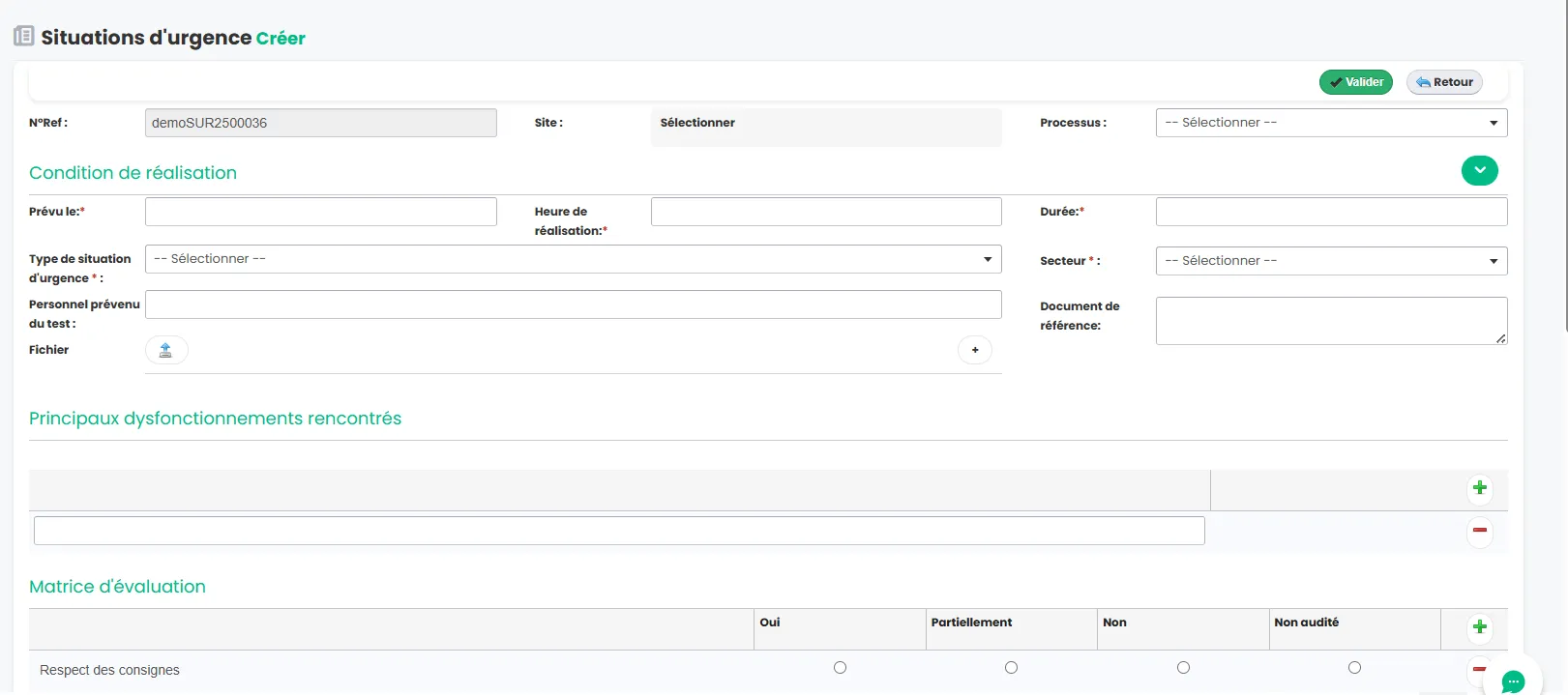Focus the Document de référence textarea

pyautogui.click(x=1331, y=321)
